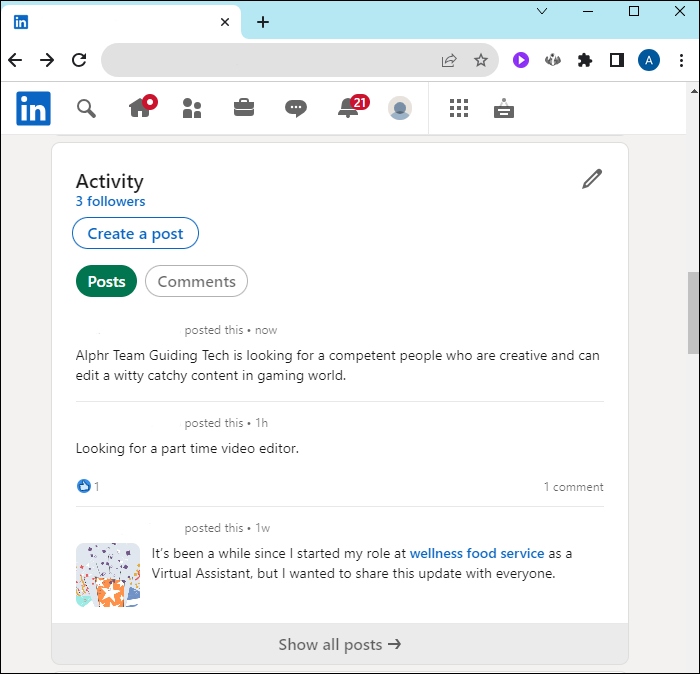Open Jobs via the briefcase icon
The height and width of the screenshot is (674, 700).
pos(244,108)
